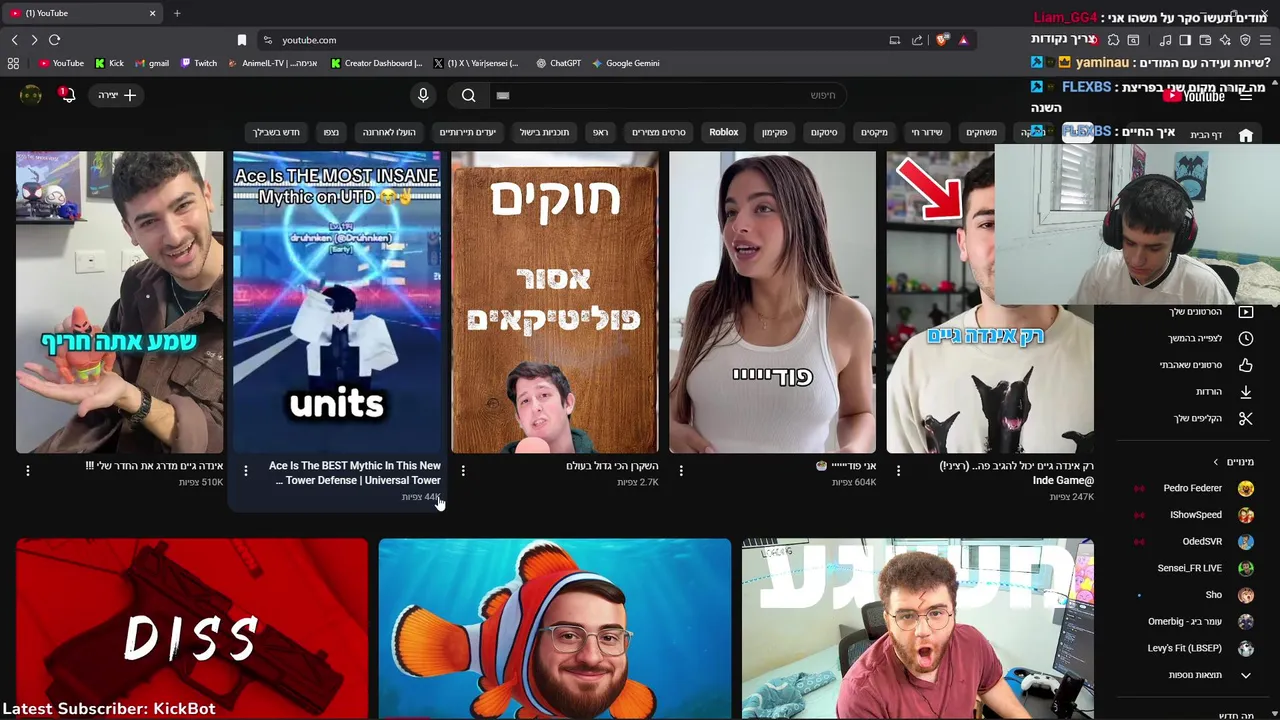This screenshot has height=720, width=1280.
Task: Open the browser hamburger main menu
Action: 1265,40
